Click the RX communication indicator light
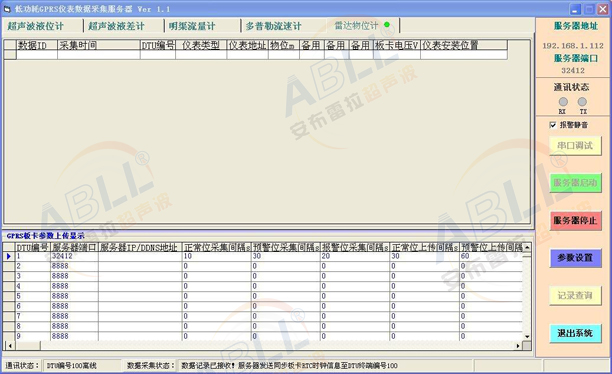Viewport: 612px width, 374px height. coord(563,102)
